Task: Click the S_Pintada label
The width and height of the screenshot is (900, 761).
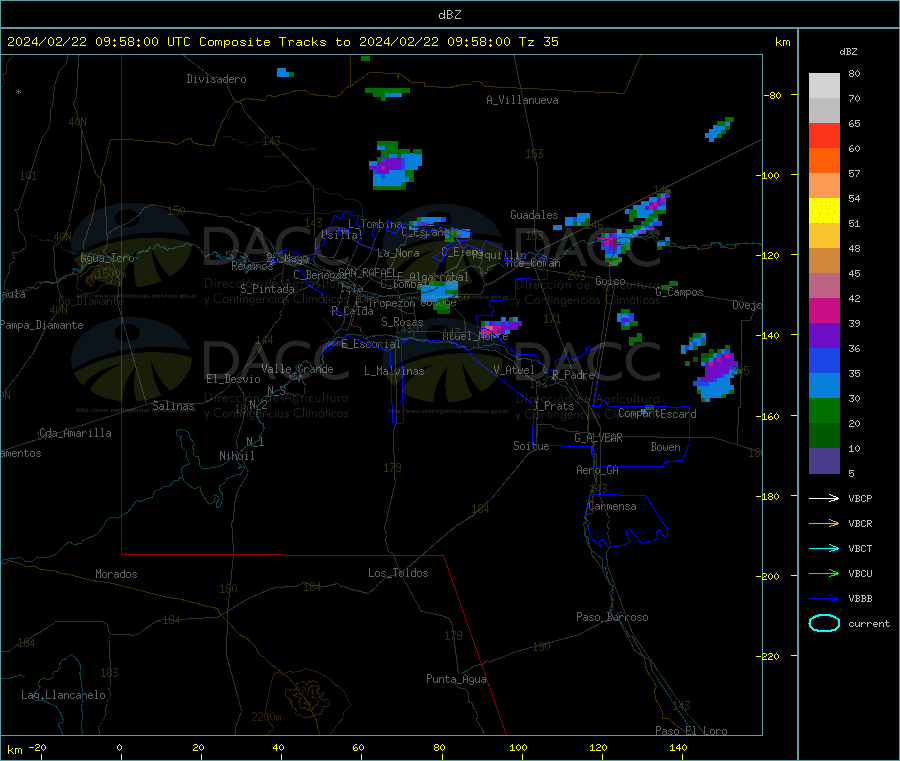Action: point(267,289)
